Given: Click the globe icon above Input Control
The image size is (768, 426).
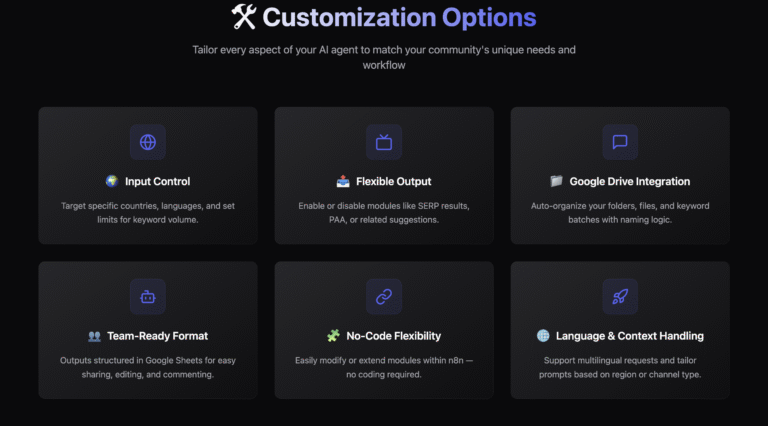Looking at the screenshot, I should pos(148,142).
